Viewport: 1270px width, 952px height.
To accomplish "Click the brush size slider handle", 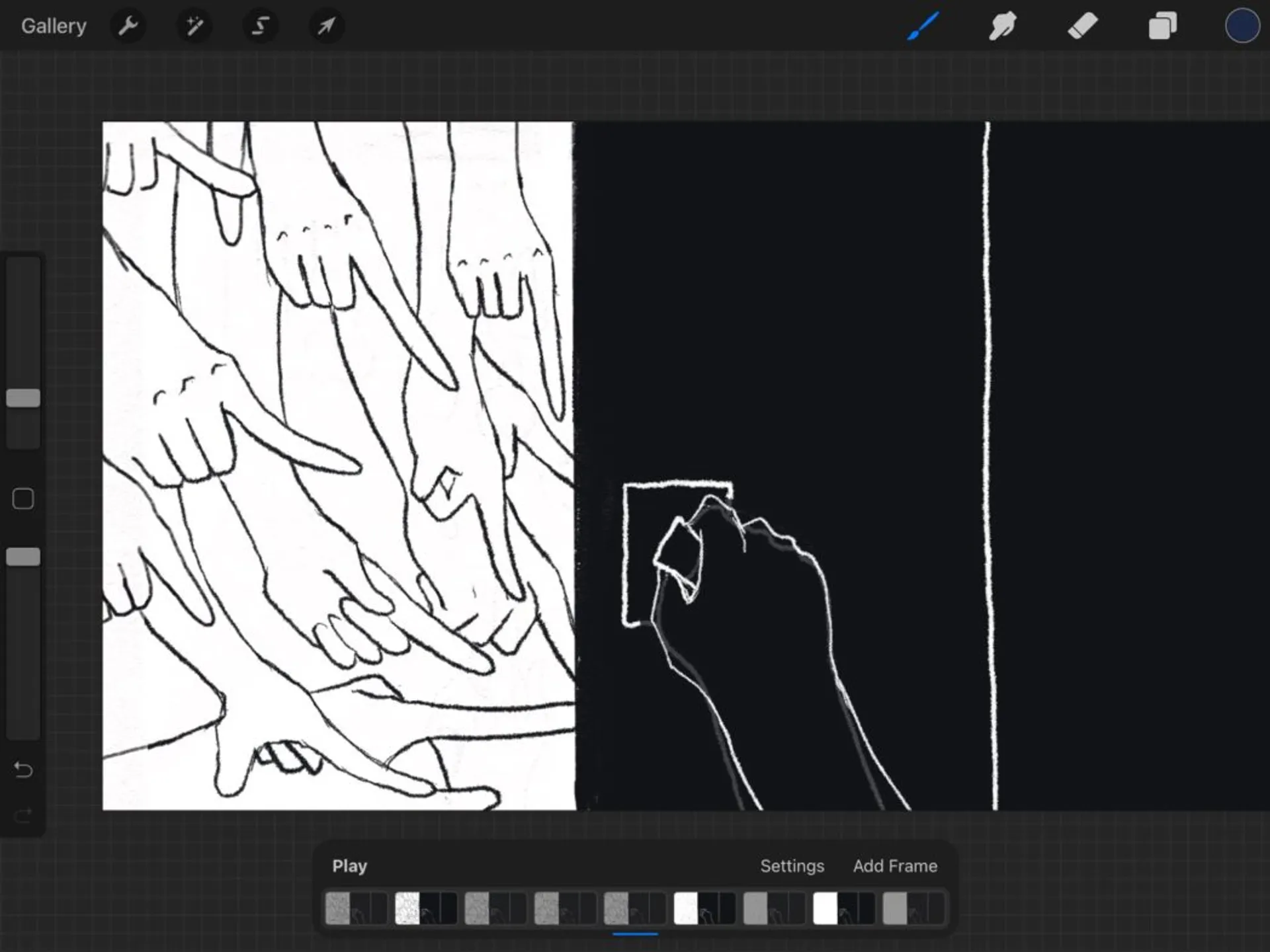I will point(23,398).
